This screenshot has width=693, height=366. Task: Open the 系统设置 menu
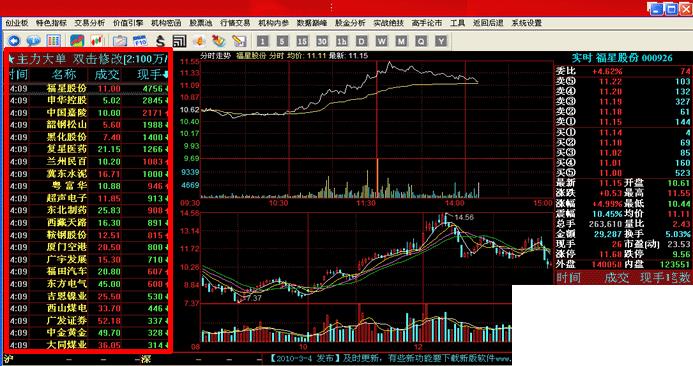[x=526, y=23]
